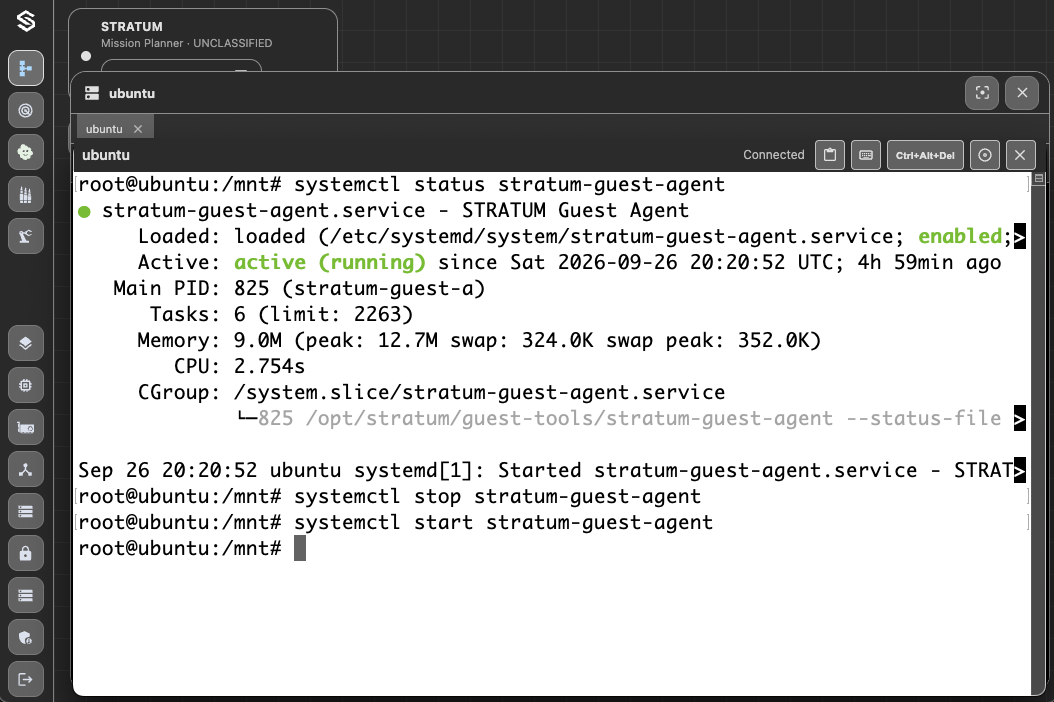The image size is (1054, 702).
Task: Click the server icon beside the ubuntu window title
Action: coord(92,93)
